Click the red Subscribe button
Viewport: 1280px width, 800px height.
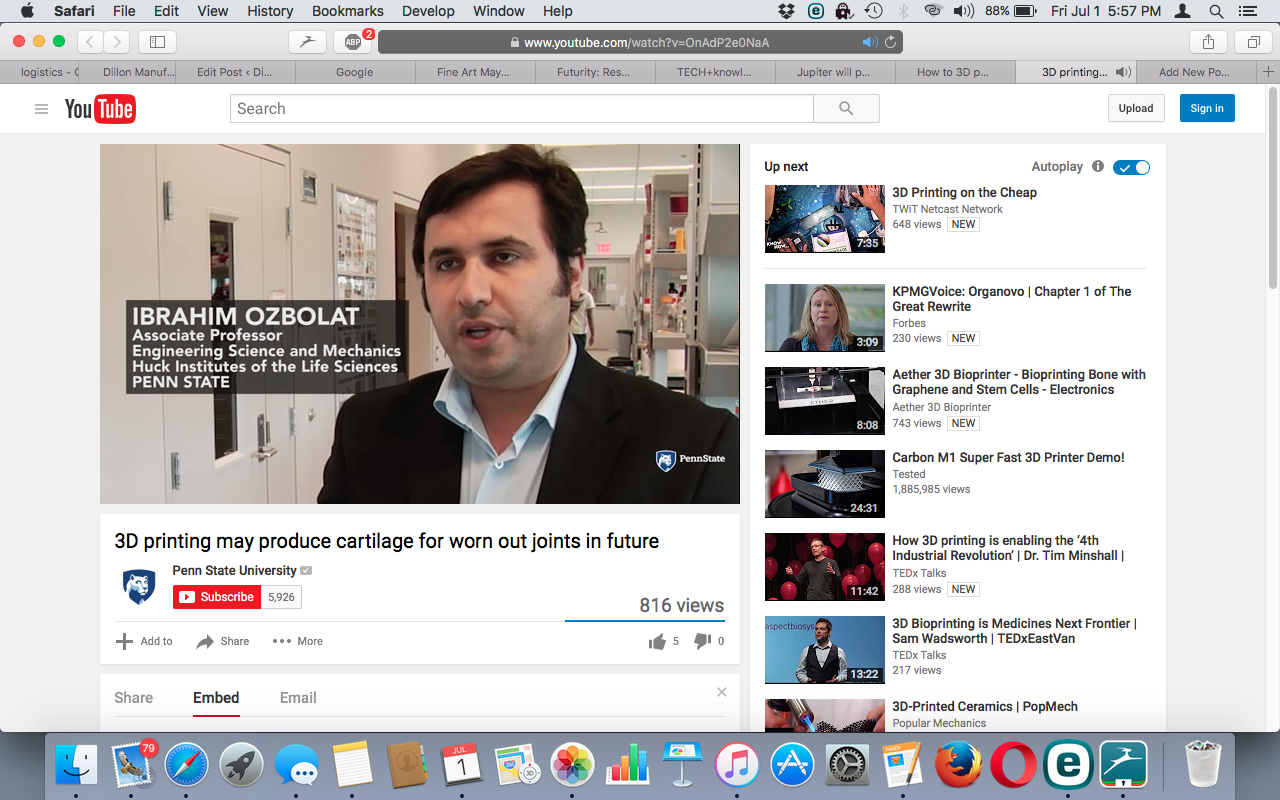click(x=217, y=597)
